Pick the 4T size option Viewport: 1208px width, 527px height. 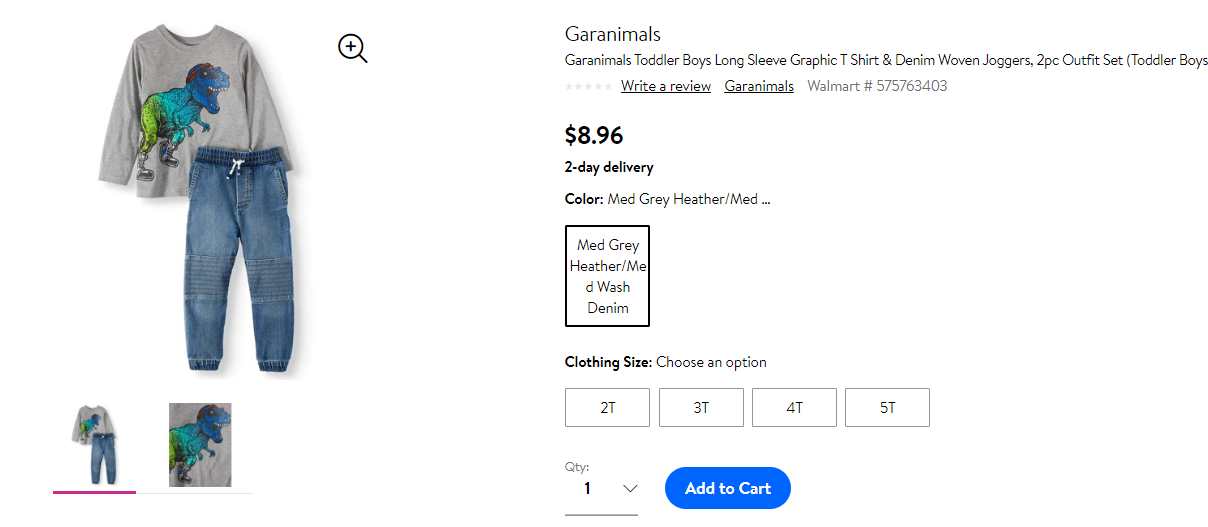pos(794,407)
